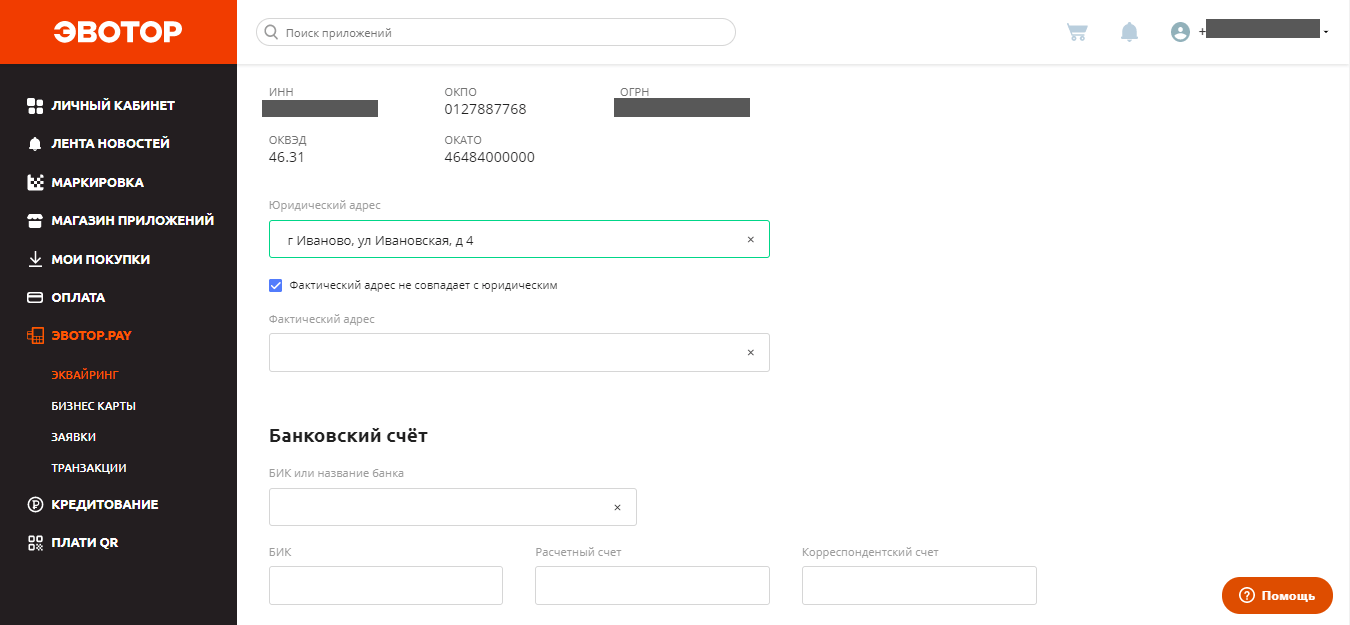This screenshot has height=625, width=1350.
Task: Click Кредитование ruble icon
Action: (x=35, y=504)
